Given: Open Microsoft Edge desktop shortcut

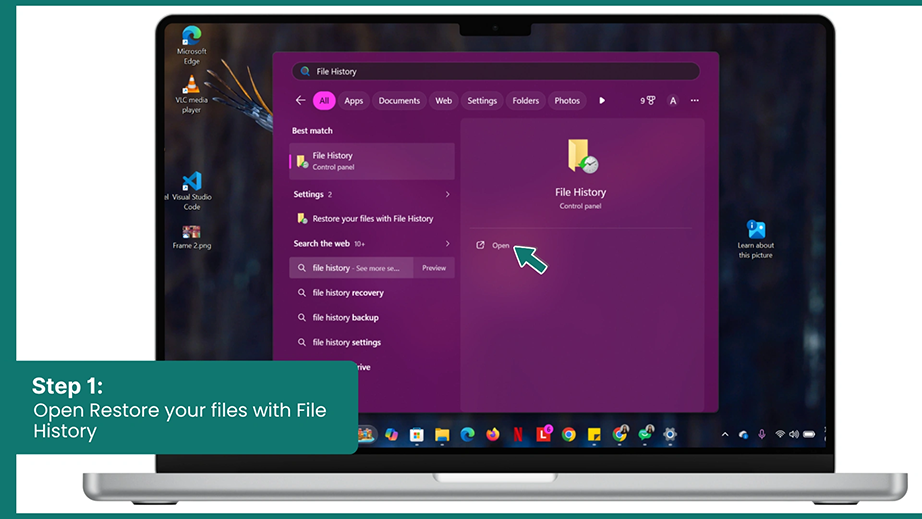Looking at the screenshot, I should [191, 45].
